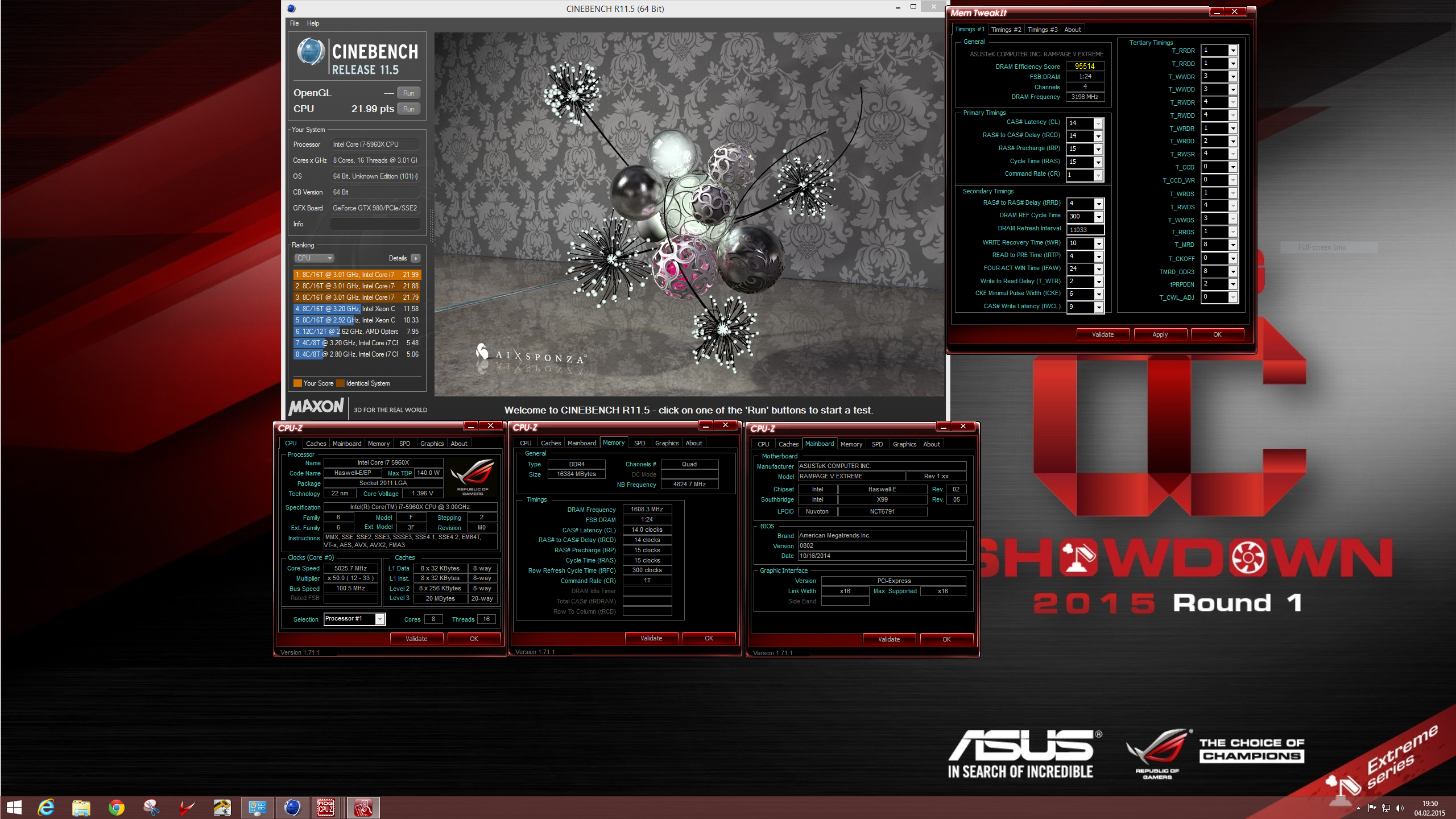
Task: Click the Identical System legend swatch
Action: point(340,383)
